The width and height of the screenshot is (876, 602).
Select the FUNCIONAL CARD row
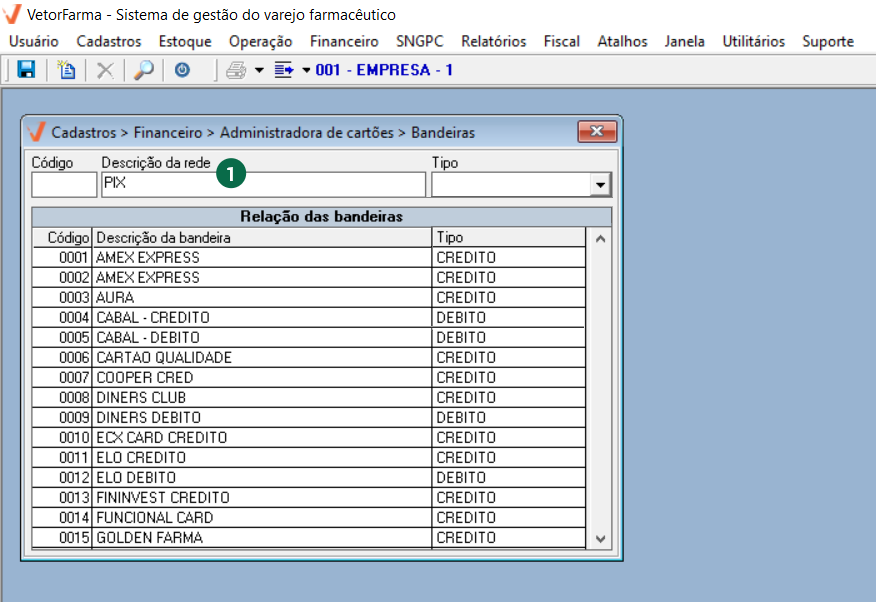[309, 518]
